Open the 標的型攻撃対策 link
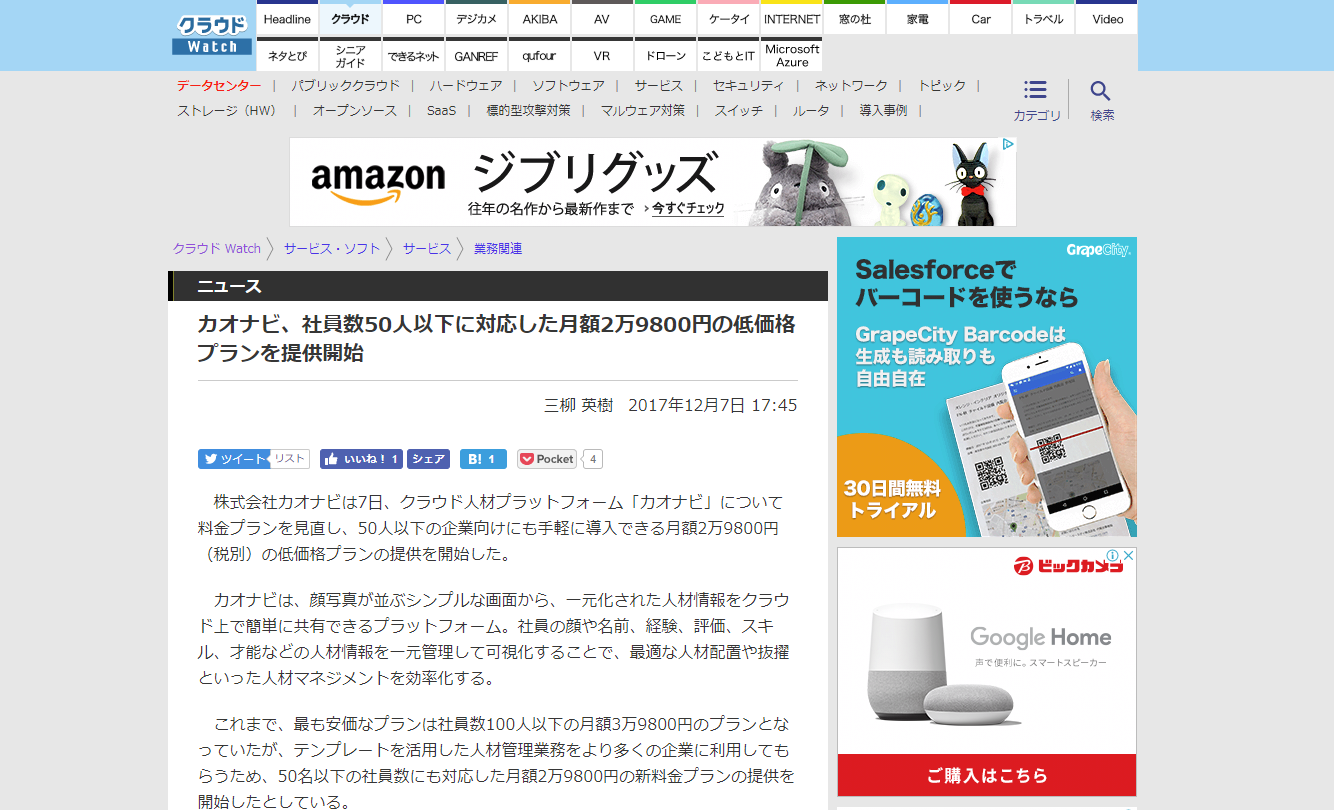The image size is (1334, 810). coord(528,111)
